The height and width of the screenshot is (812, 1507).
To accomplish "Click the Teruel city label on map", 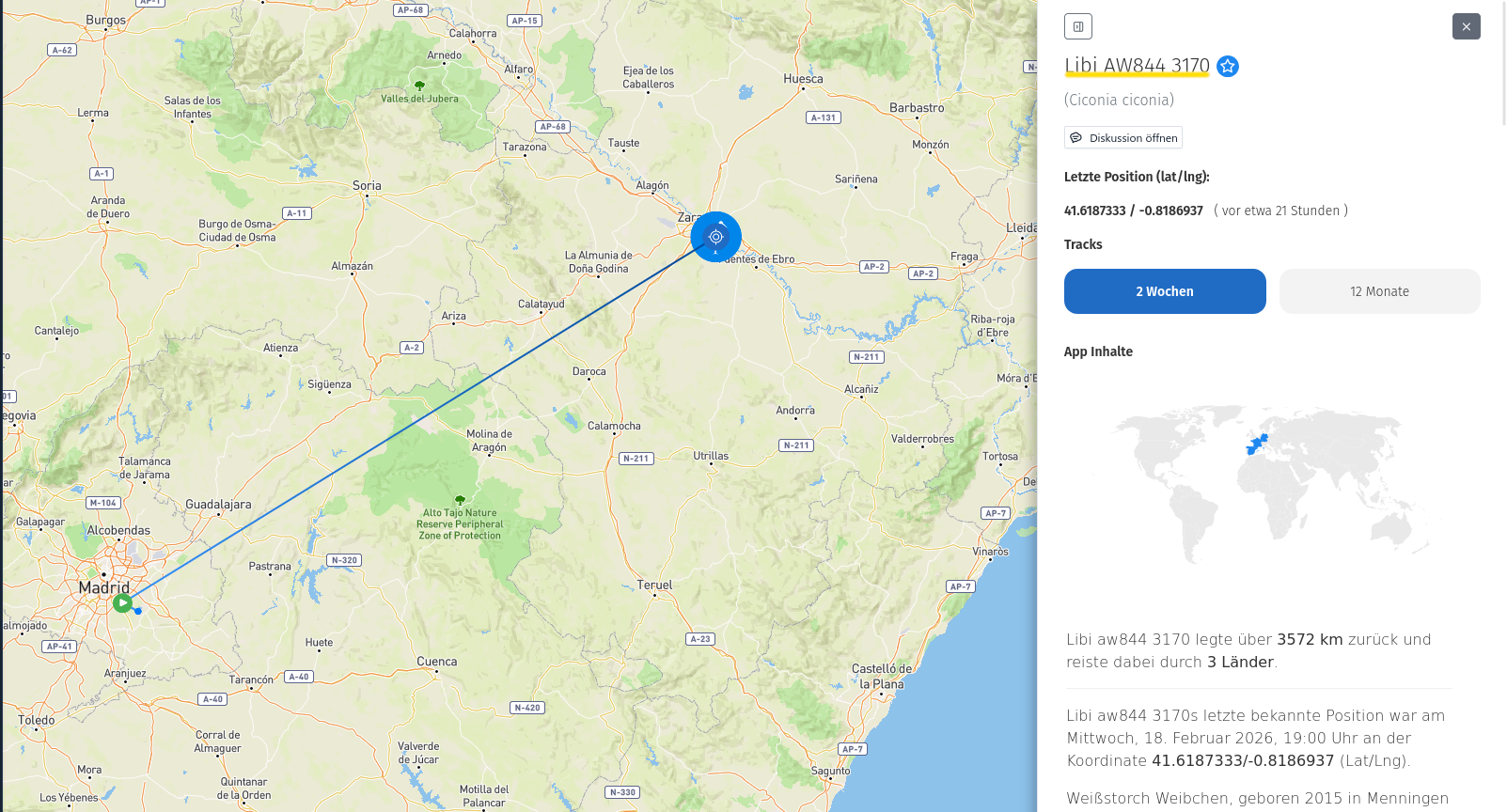I will click(x=654, y=585).
